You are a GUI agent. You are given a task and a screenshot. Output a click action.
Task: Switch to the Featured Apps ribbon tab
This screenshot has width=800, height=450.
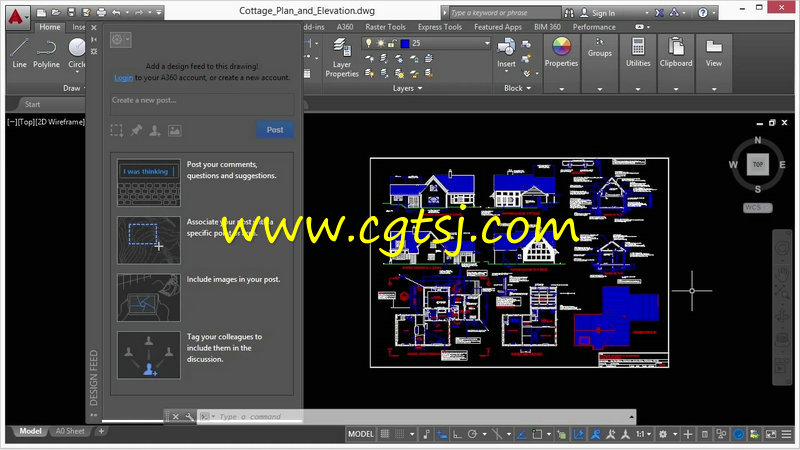pyautogui.click(x=498, y=27)
